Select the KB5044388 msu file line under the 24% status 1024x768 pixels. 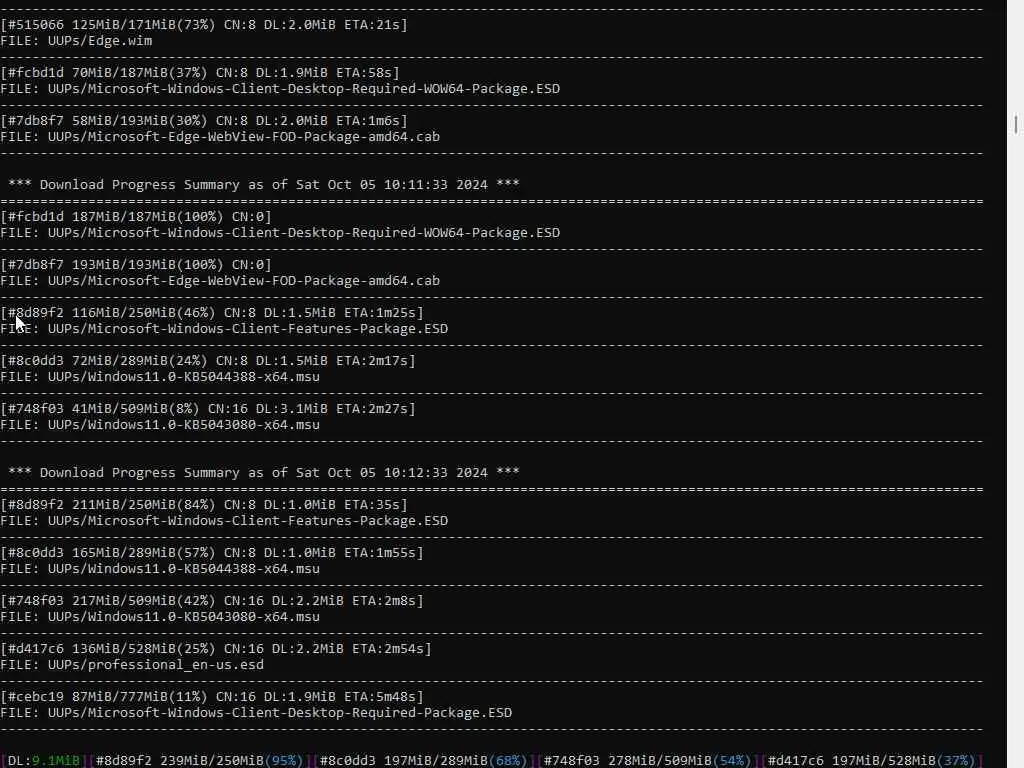160,377
